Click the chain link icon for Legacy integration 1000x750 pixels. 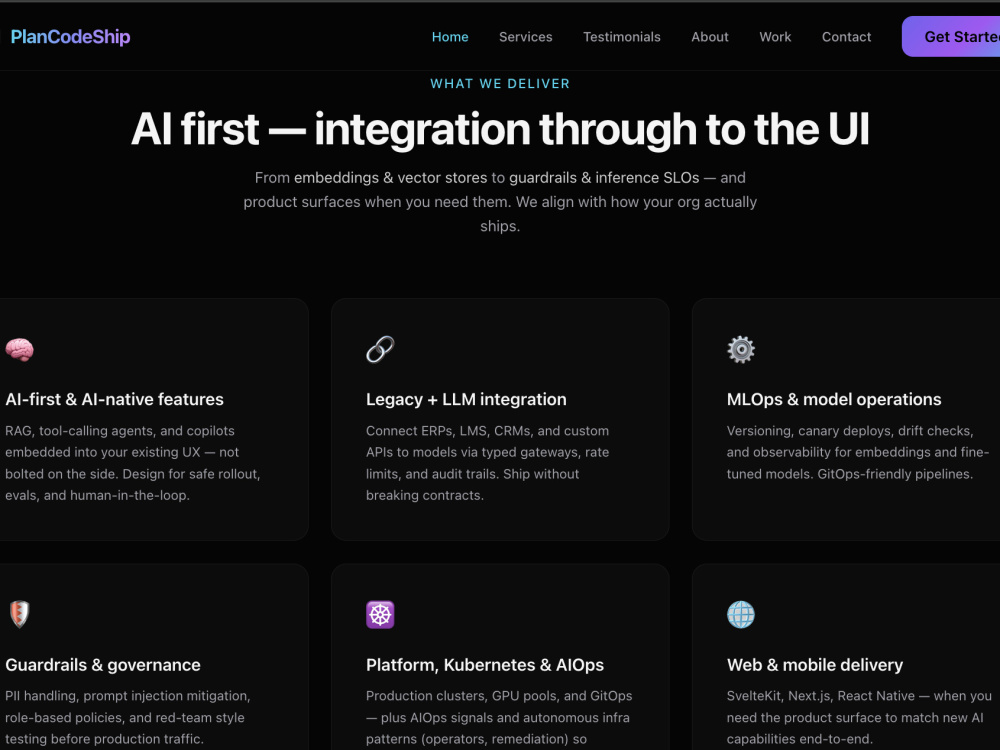click(380, 349)
